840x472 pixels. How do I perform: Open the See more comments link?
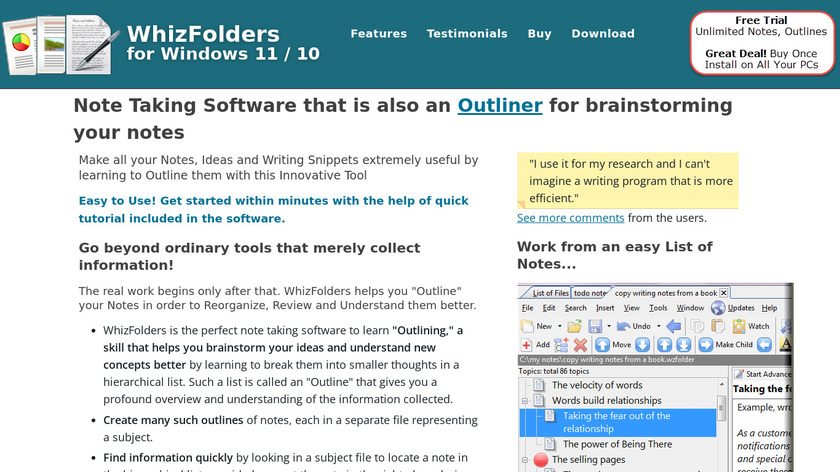click(x=571, y=218)
